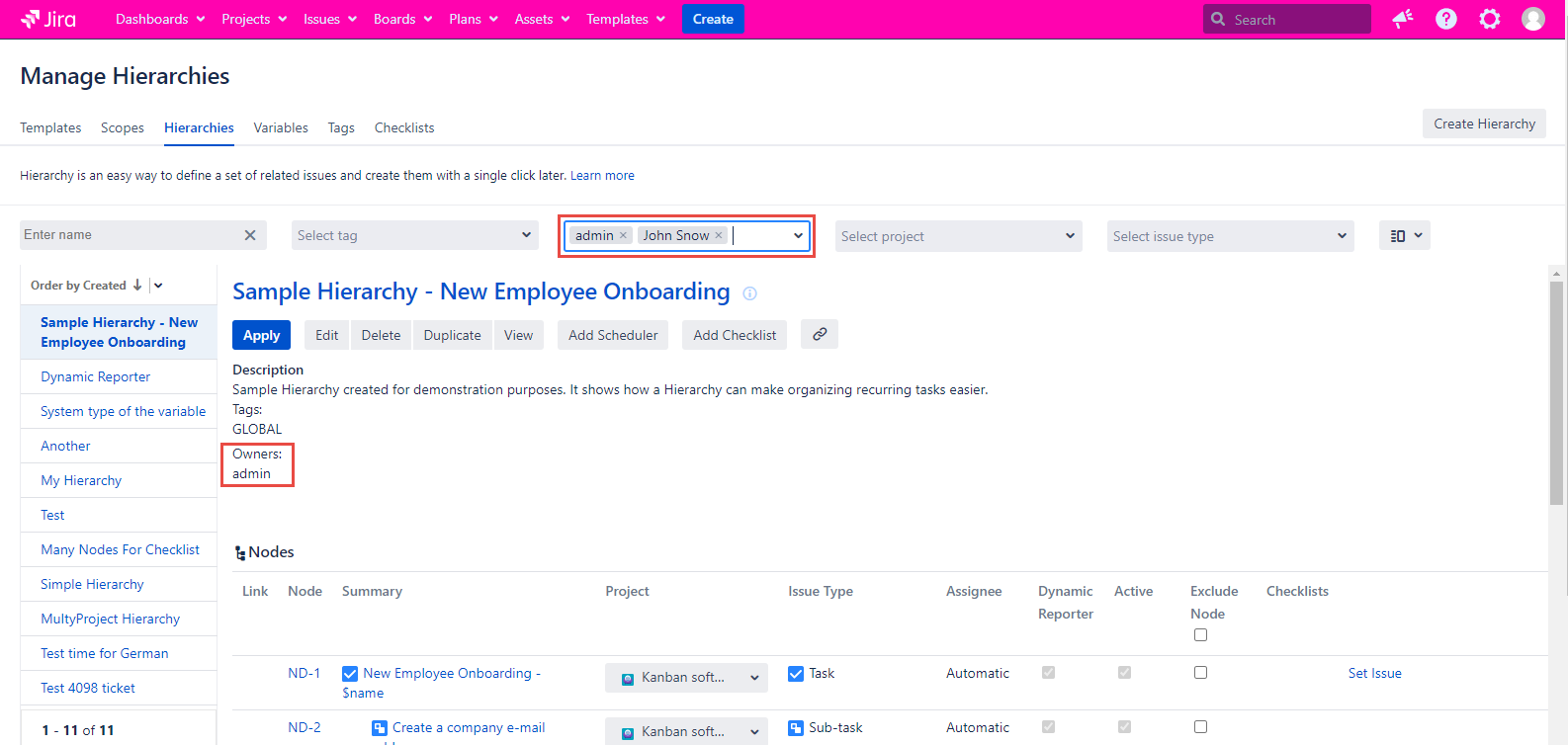Click the info icon beside hierarchy title

click(x=749, y=293)
